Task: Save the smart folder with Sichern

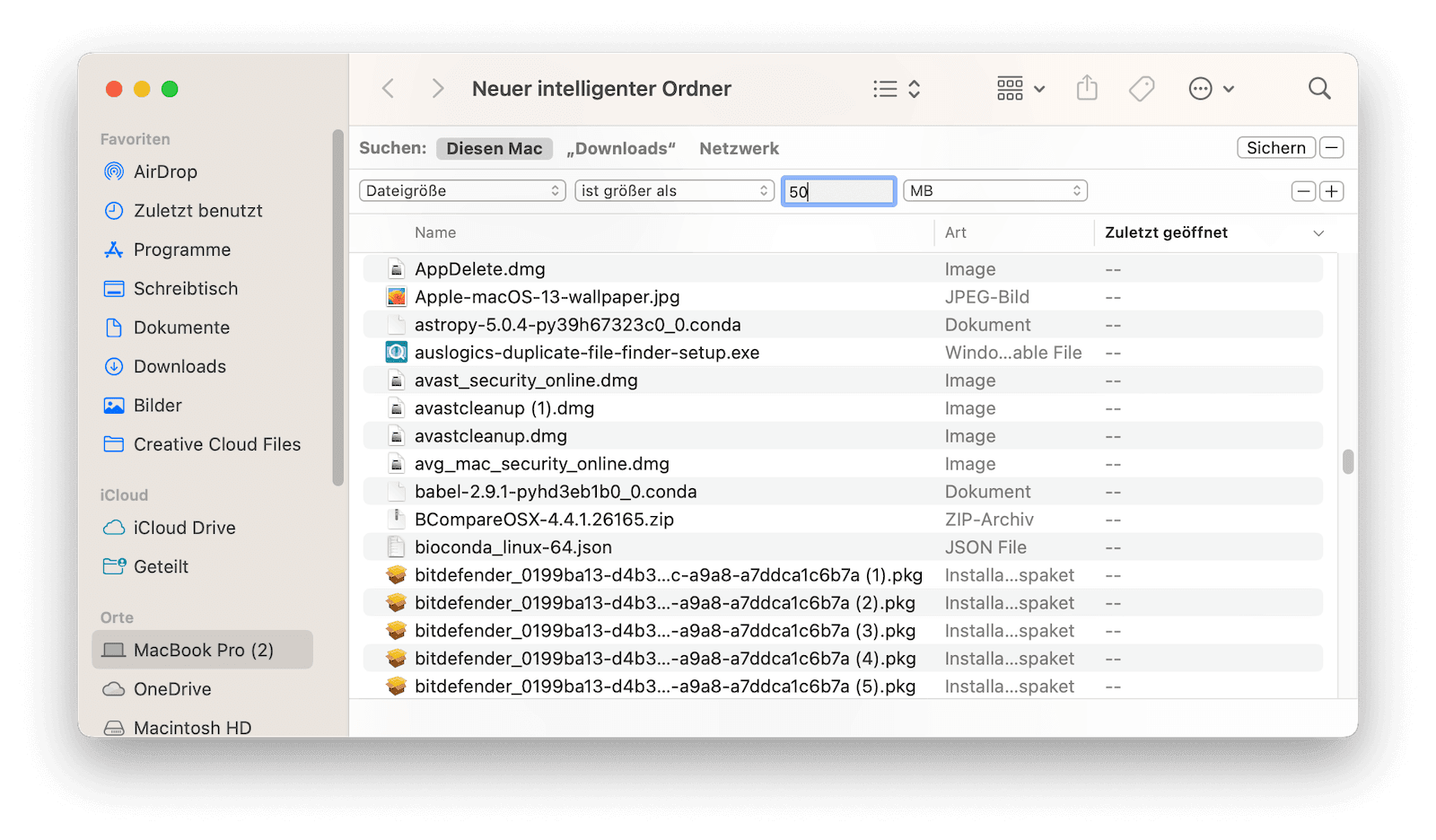Action: (1275, 147)
